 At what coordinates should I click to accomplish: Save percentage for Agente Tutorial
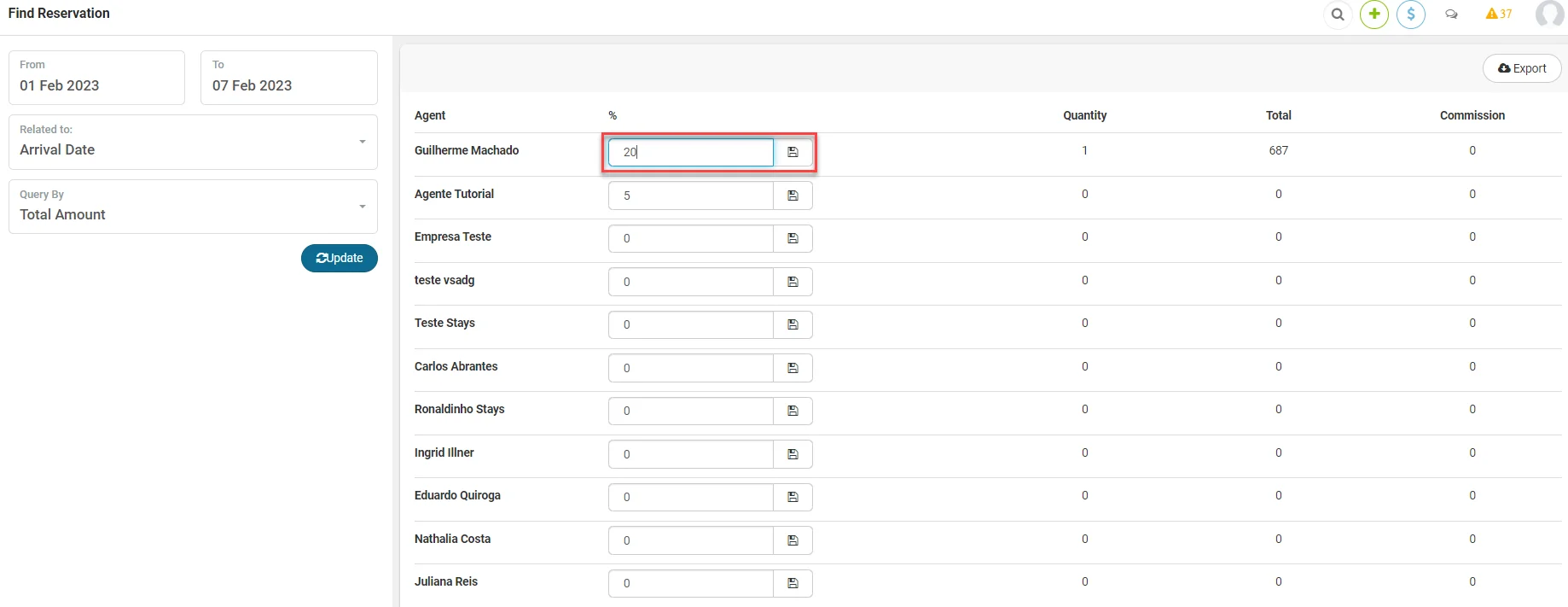tap(793, 196)
